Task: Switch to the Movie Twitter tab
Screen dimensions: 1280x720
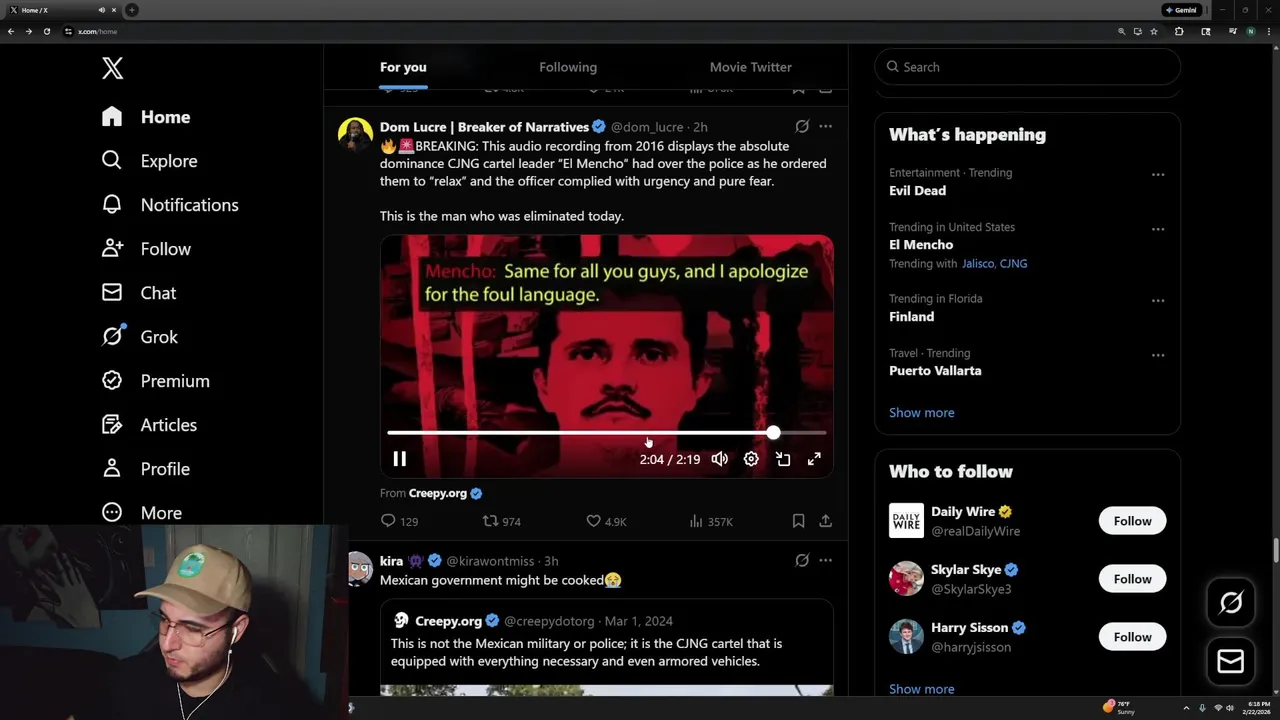Action: (751, 67)
